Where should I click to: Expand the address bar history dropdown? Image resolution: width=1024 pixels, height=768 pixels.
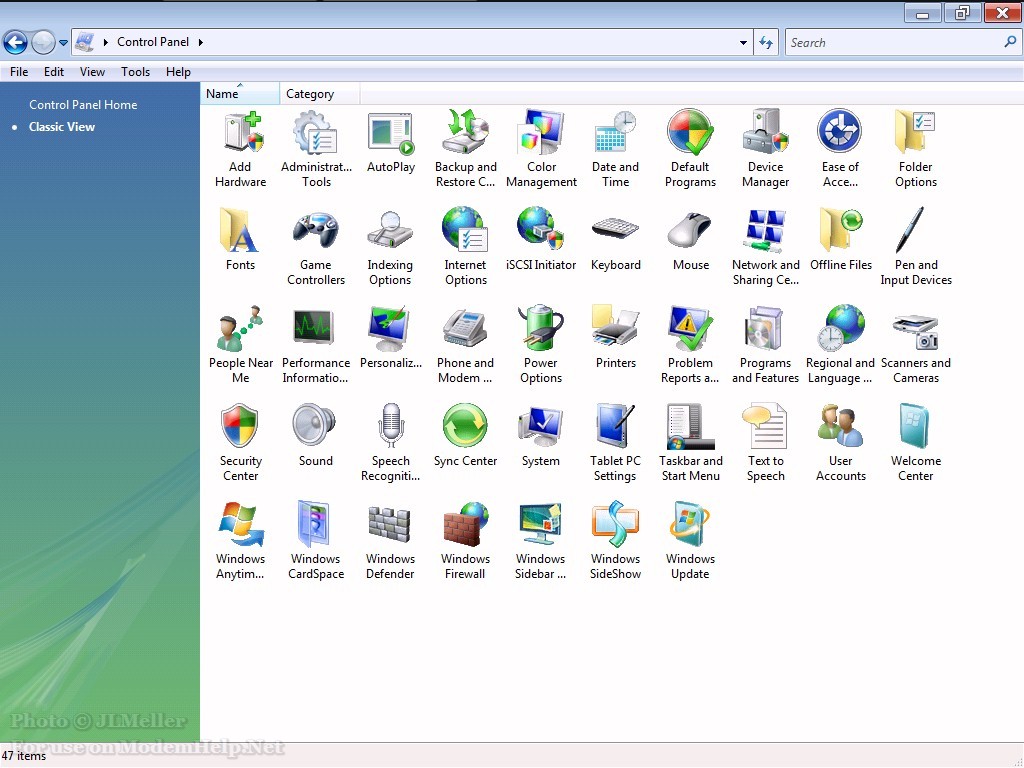(743, 42)
